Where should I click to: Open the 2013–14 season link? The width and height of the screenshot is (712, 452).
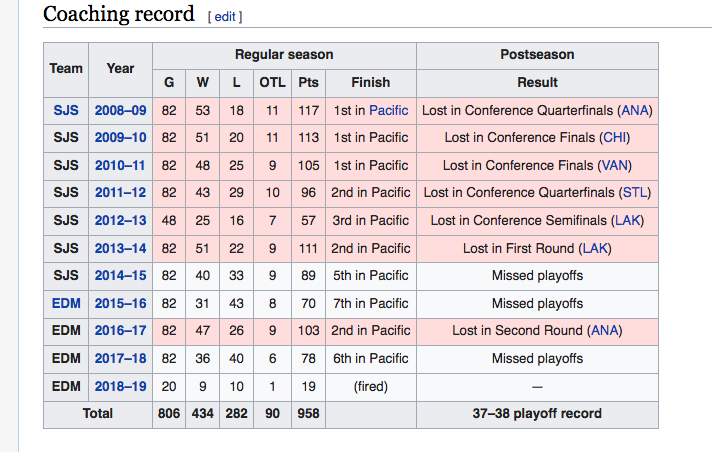click(x=120, y=248)
